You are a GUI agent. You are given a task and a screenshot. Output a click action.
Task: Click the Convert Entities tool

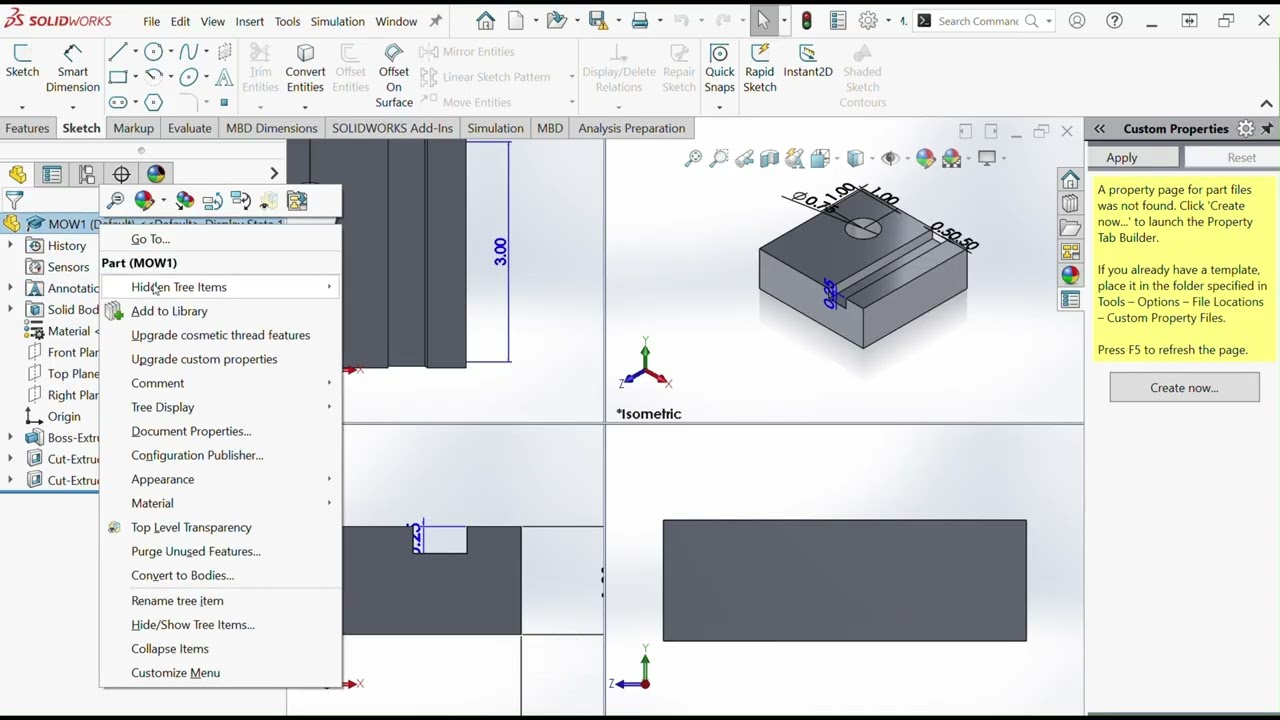tap(305, 68)
